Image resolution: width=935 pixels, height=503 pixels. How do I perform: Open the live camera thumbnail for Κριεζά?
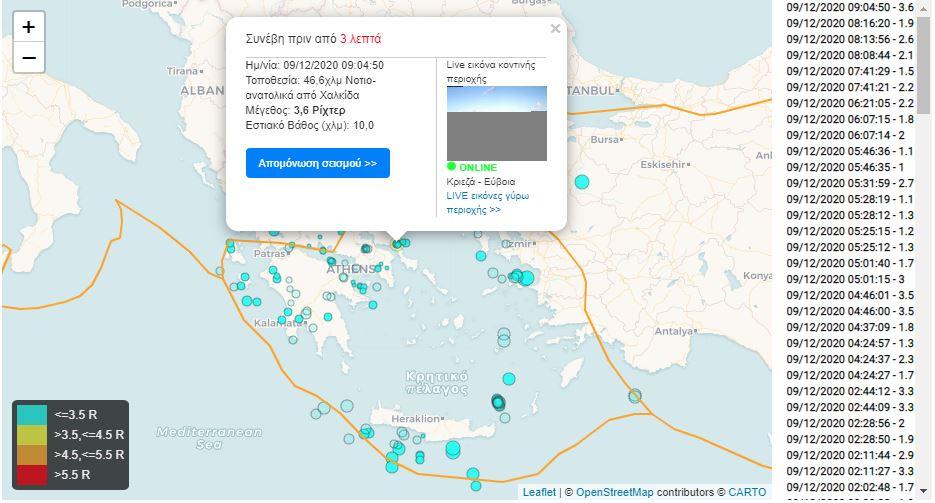[496, 123]
